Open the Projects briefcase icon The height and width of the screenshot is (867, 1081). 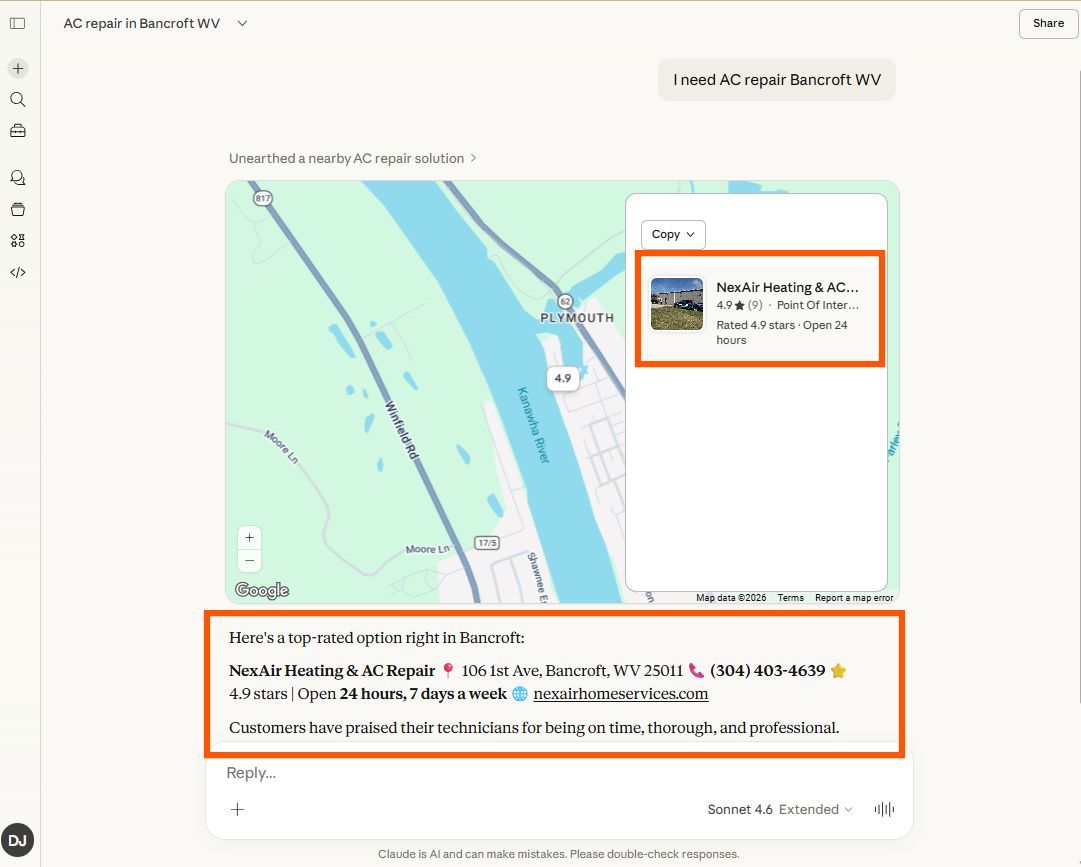coord(17,130)
